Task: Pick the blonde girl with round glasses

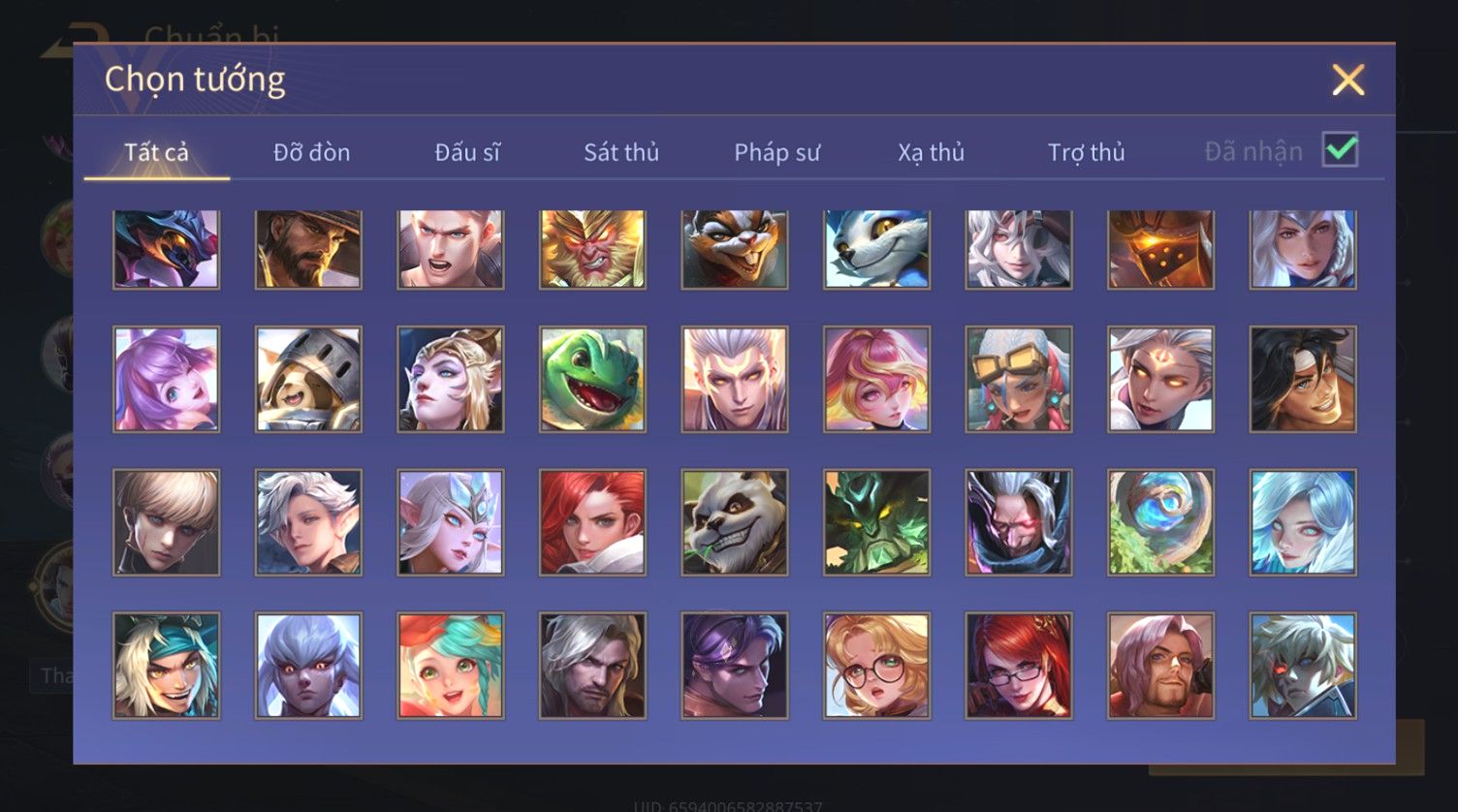Action: [x=876, y=665]
